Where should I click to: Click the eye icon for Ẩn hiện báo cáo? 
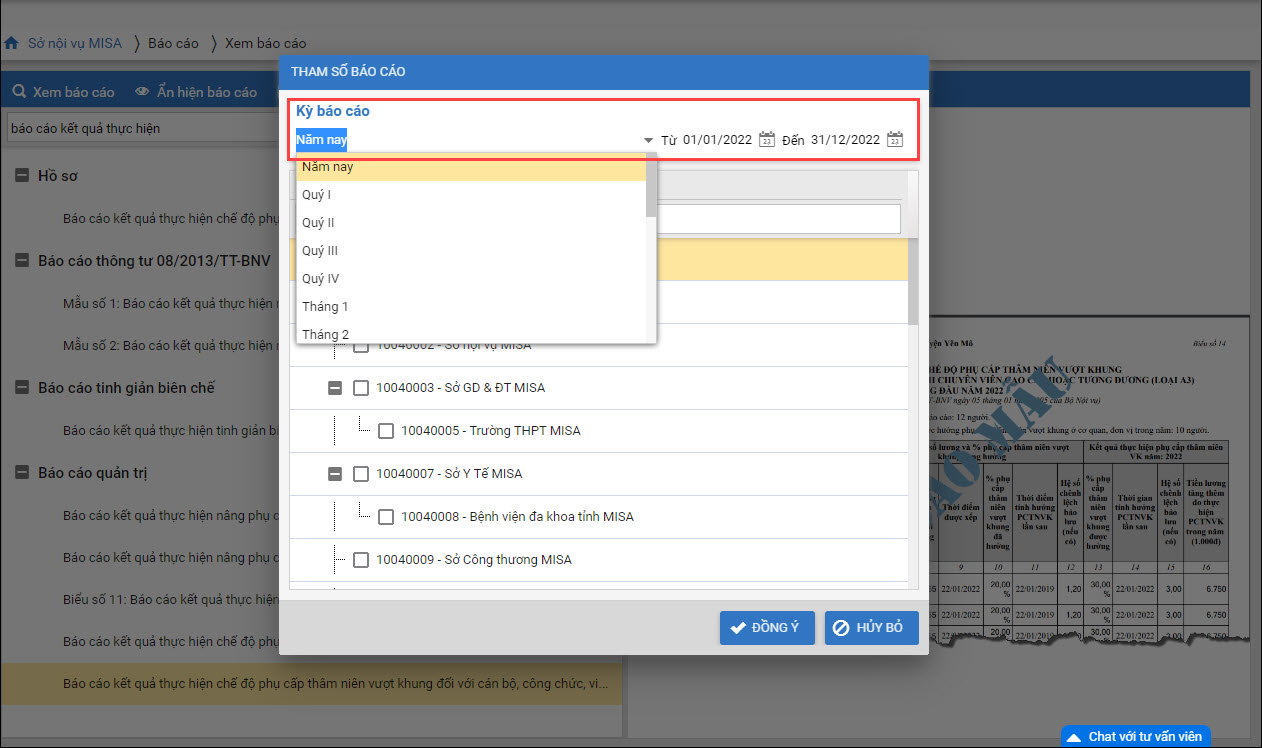pos(143,92)
